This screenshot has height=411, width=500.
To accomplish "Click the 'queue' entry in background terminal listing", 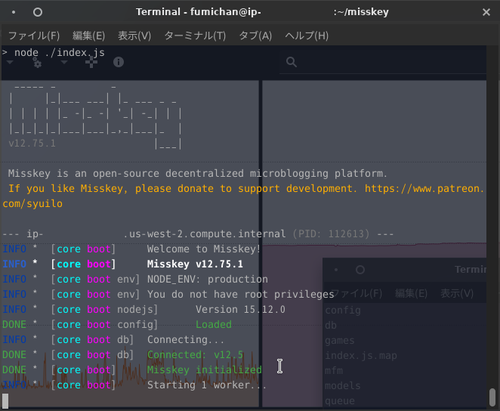I will 340,401.
